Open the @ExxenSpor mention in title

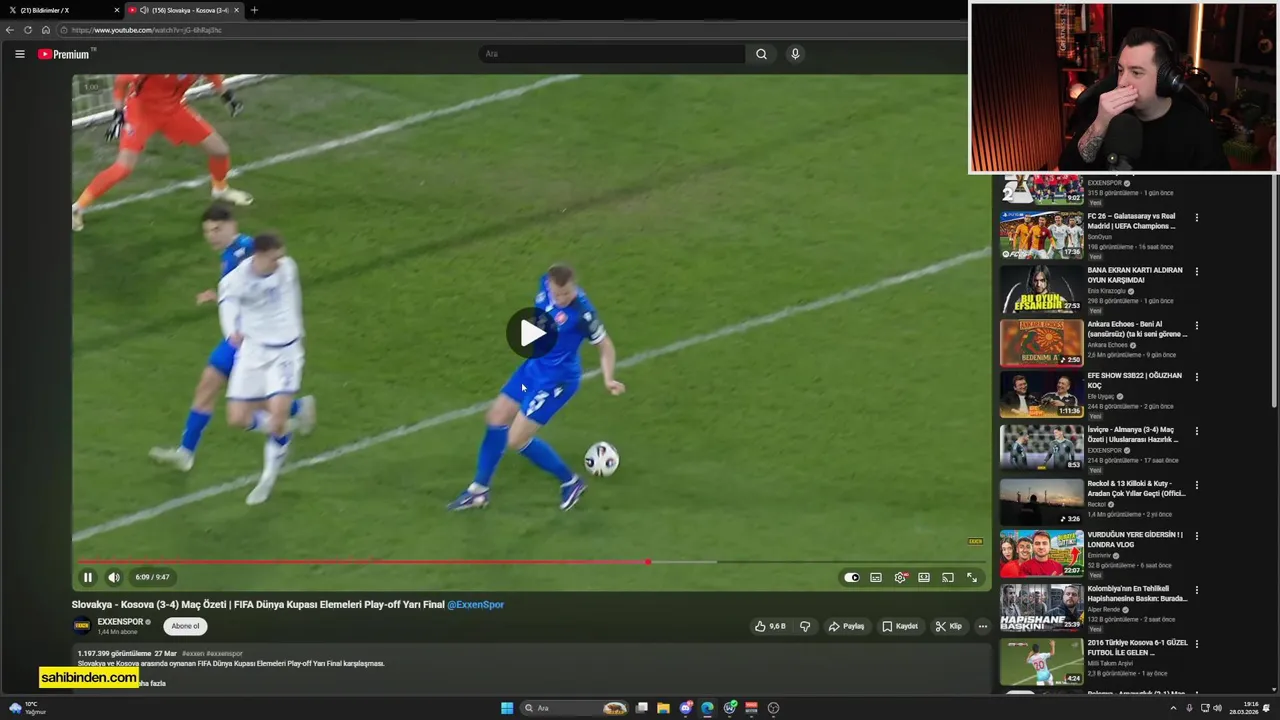pyautogui.click(x=475, y=604)
